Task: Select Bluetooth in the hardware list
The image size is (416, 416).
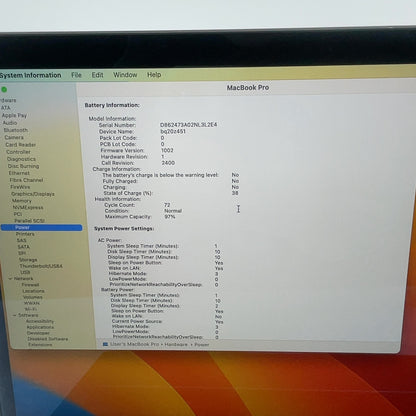Action: tap(16, 130)
